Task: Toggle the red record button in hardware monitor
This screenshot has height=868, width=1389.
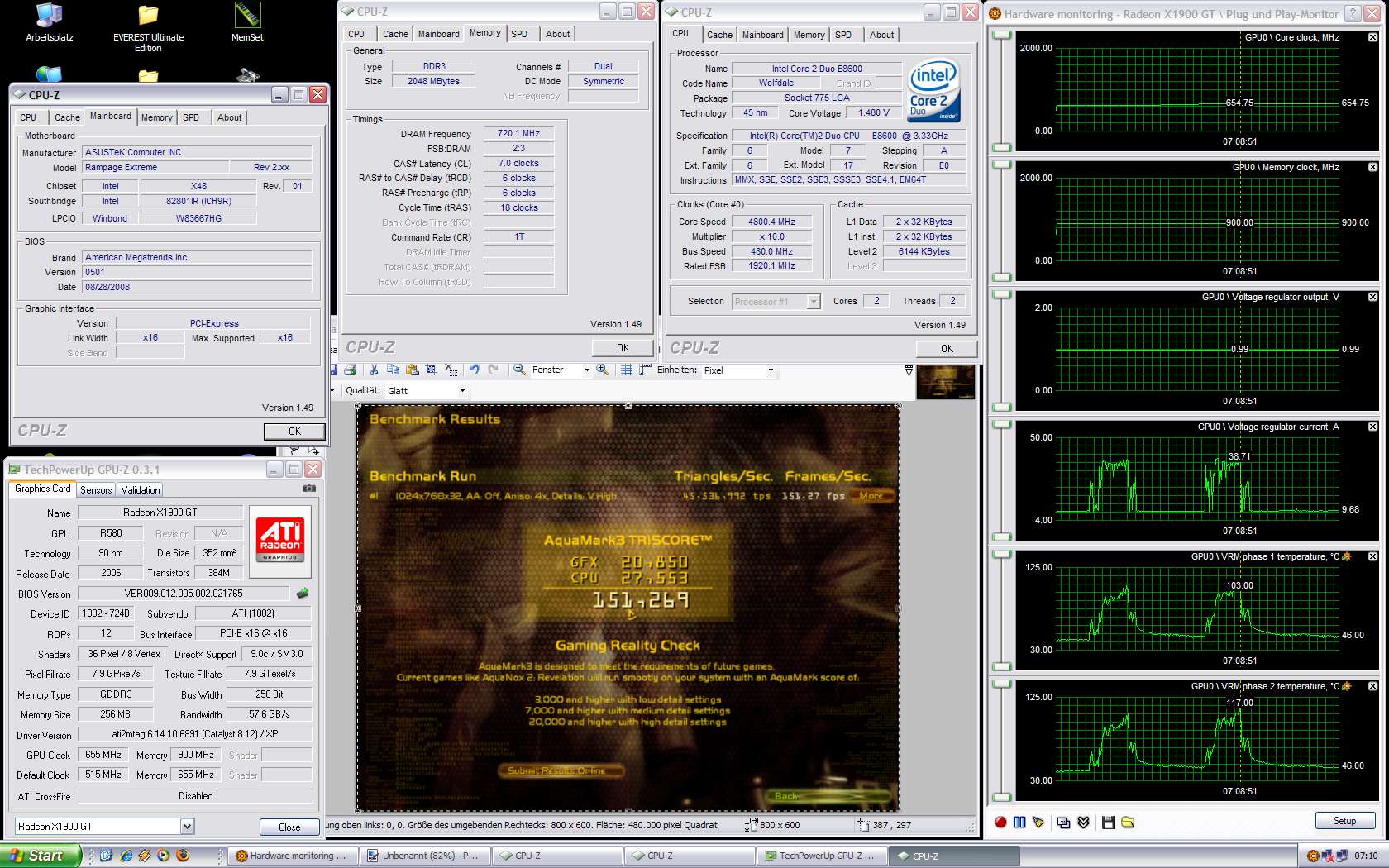Action: [x=1000, y=822]
